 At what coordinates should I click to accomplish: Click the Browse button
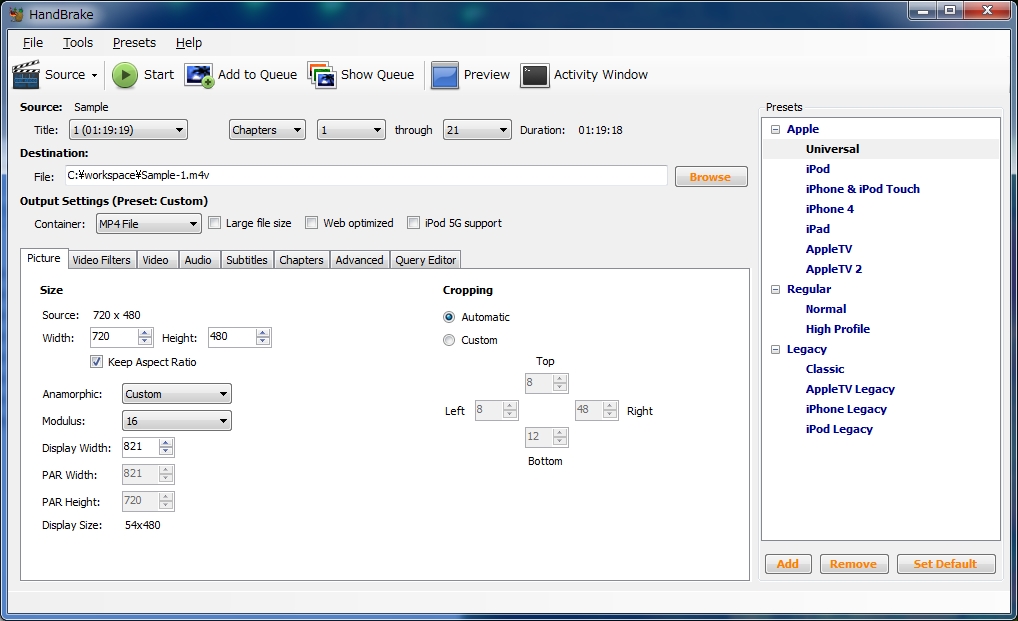point(711,177)
